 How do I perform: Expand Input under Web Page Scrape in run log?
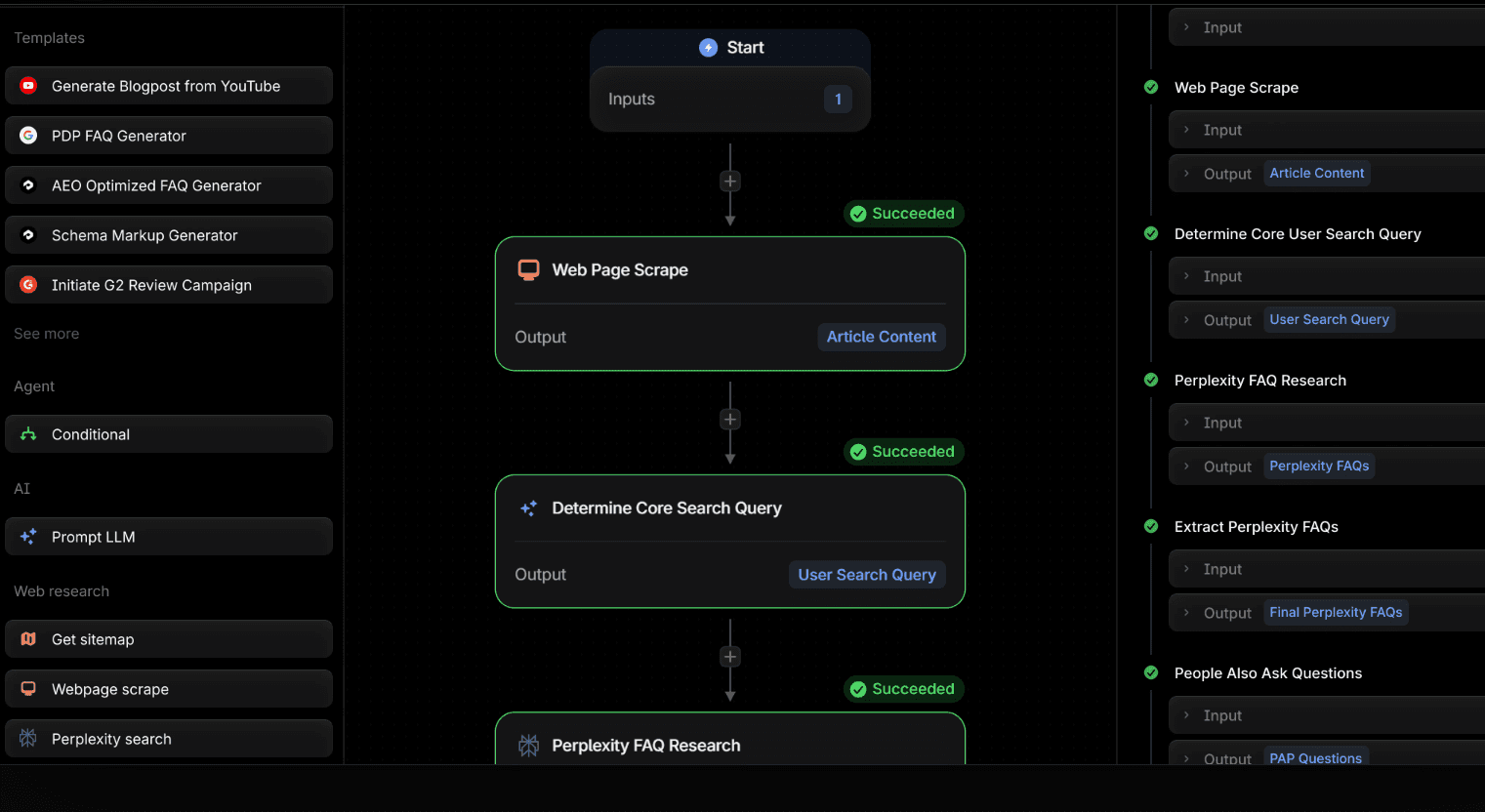pyautogui.click(x=1327, y=130)
